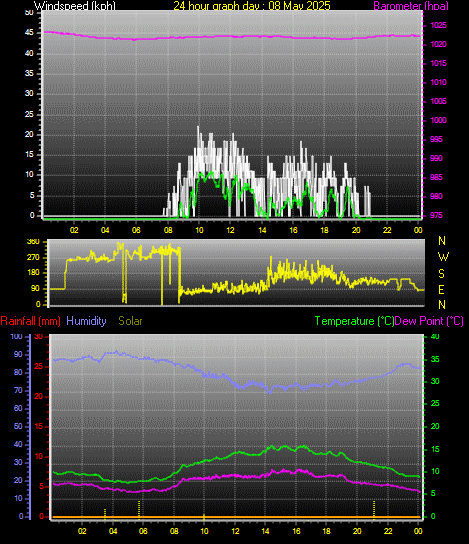Click the Rainfall (mm) legend label
Screen dimensions: 469x544
coord(31,321)
